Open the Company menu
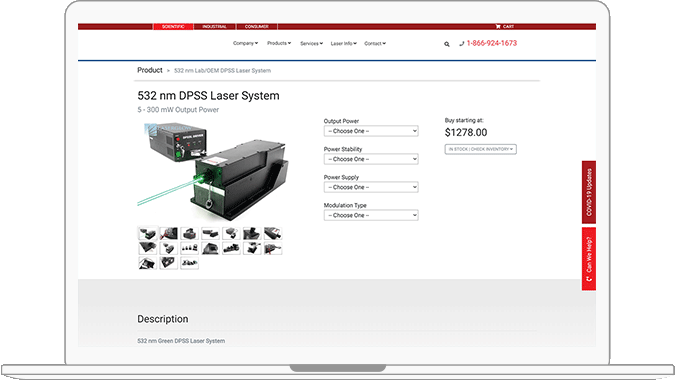Image resolution: width=675 pixels, height=380 pixels. pos(245,43)
